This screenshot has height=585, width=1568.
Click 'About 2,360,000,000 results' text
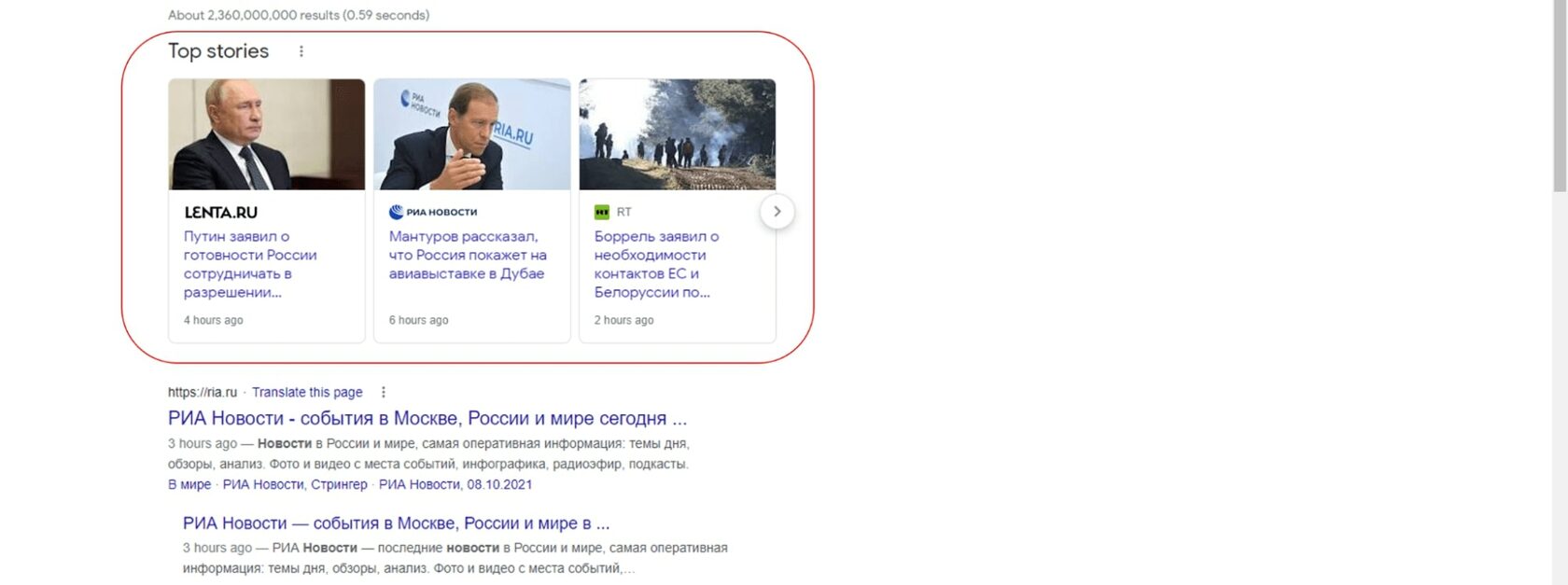pos(299,15)
